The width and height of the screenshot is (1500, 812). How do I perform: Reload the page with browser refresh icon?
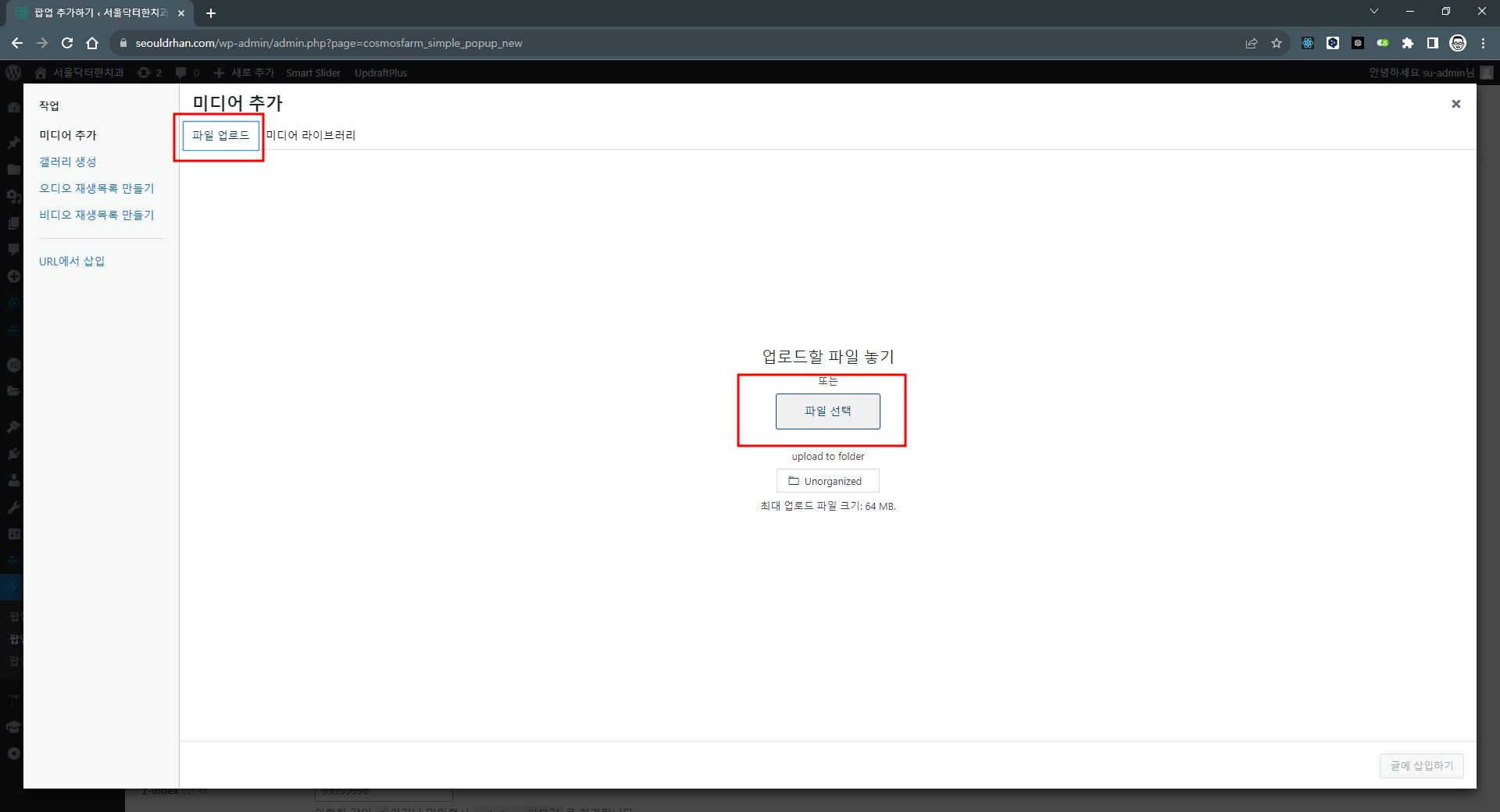[x=67, y=43]
